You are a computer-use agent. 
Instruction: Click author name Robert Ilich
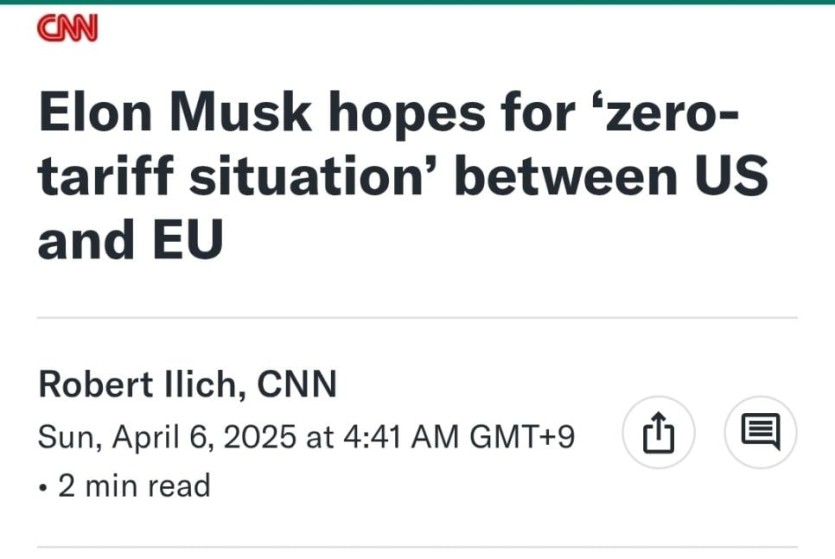coord(140,384)
